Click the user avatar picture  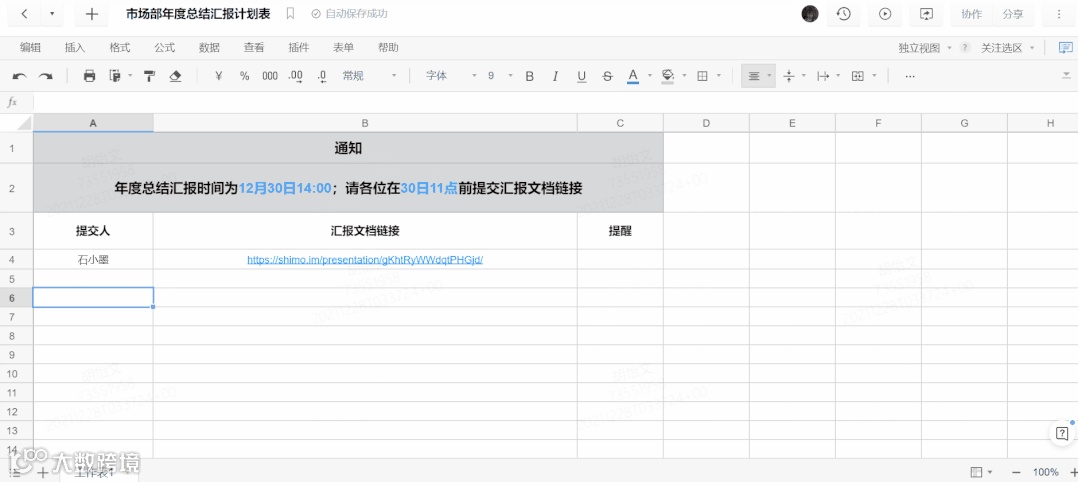click(x=811, y=14)
